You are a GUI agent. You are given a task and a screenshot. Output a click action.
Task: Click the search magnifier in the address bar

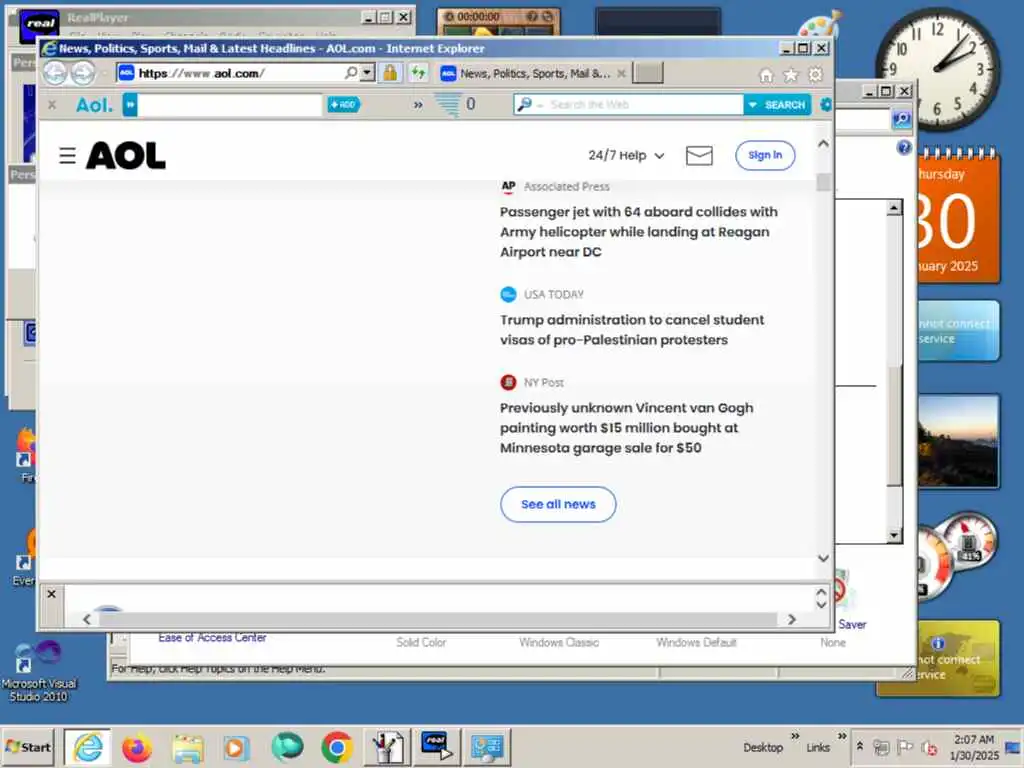point(351,72)
